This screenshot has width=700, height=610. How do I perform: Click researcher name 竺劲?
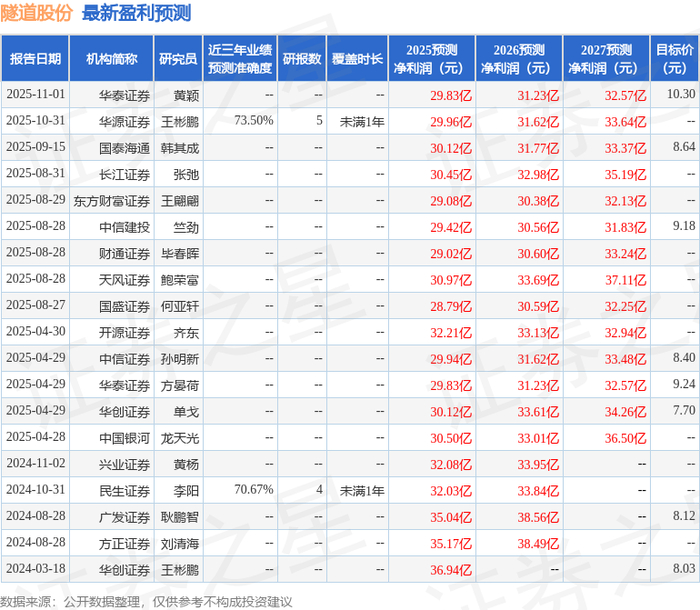tap(186, 227)
